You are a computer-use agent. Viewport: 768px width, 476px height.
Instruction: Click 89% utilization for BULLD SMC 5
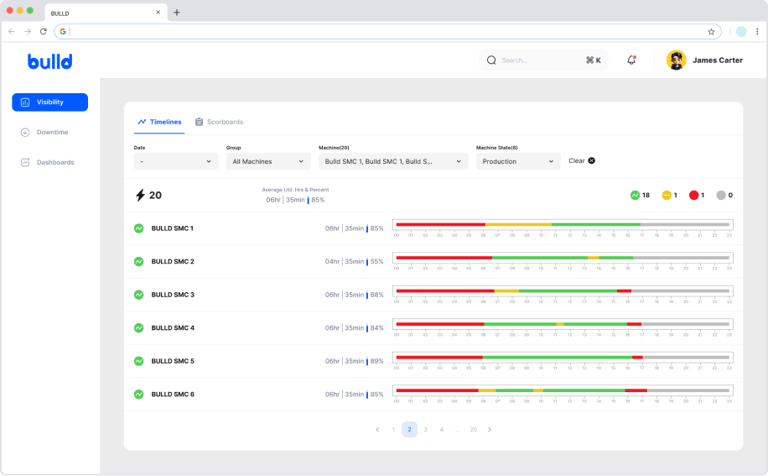click(377, 361)
